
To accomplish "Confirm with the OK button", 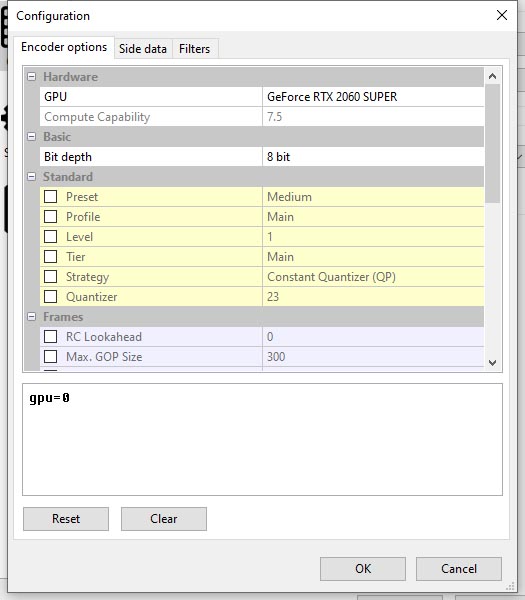I will pyautogui.click(x=363, y=569).
